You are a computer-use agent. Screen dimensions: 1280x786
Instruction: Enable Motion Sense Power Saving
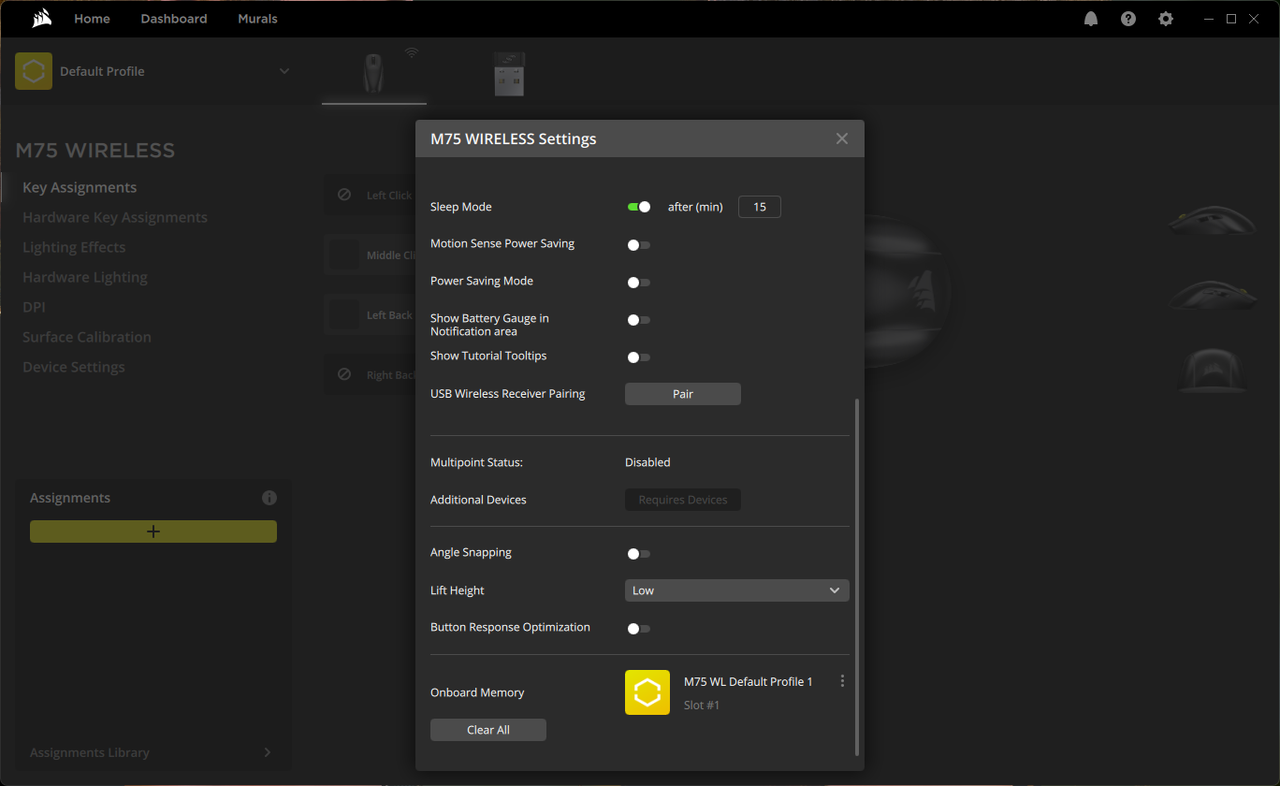tap(639, 245)
